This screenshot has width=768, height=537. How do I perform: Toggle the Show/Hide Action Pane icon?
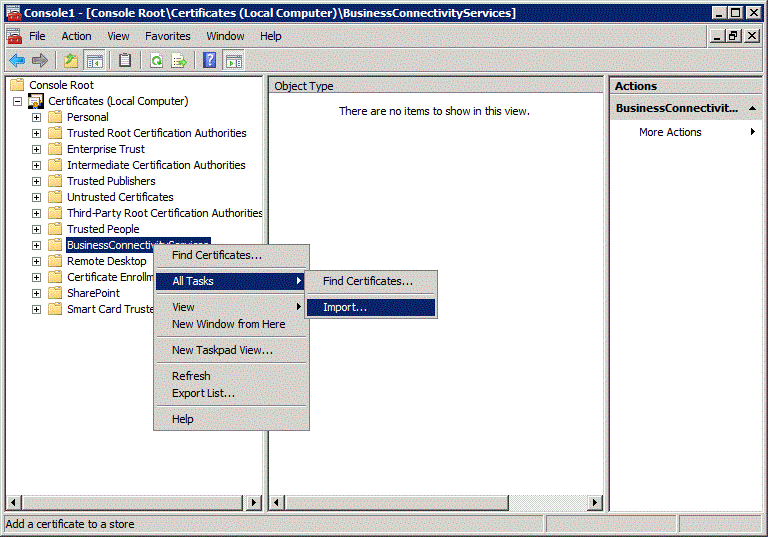(234, 61)
